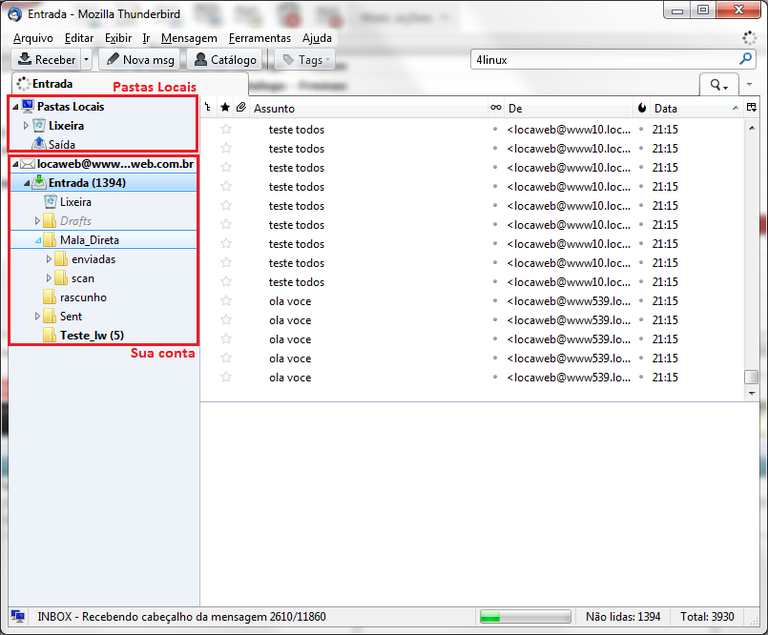Open the Ir menu

coord(146,38)
